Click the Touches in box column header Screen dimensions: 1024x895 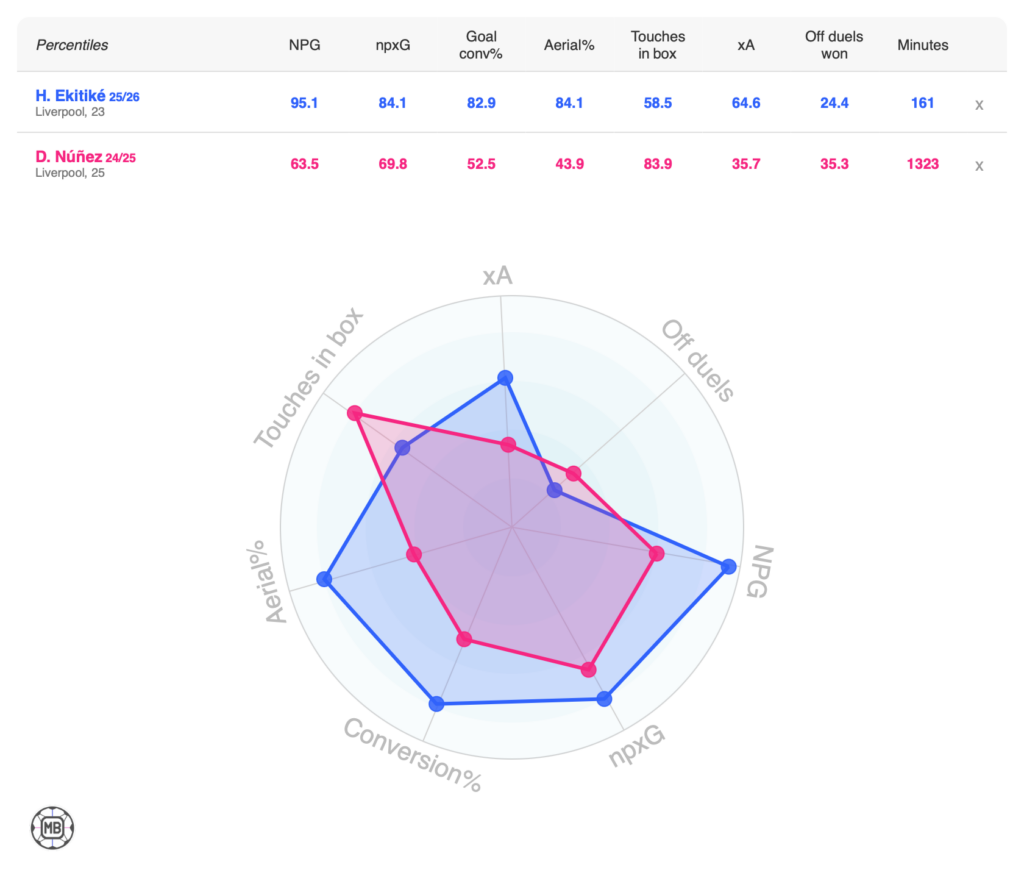click(658, 45)
